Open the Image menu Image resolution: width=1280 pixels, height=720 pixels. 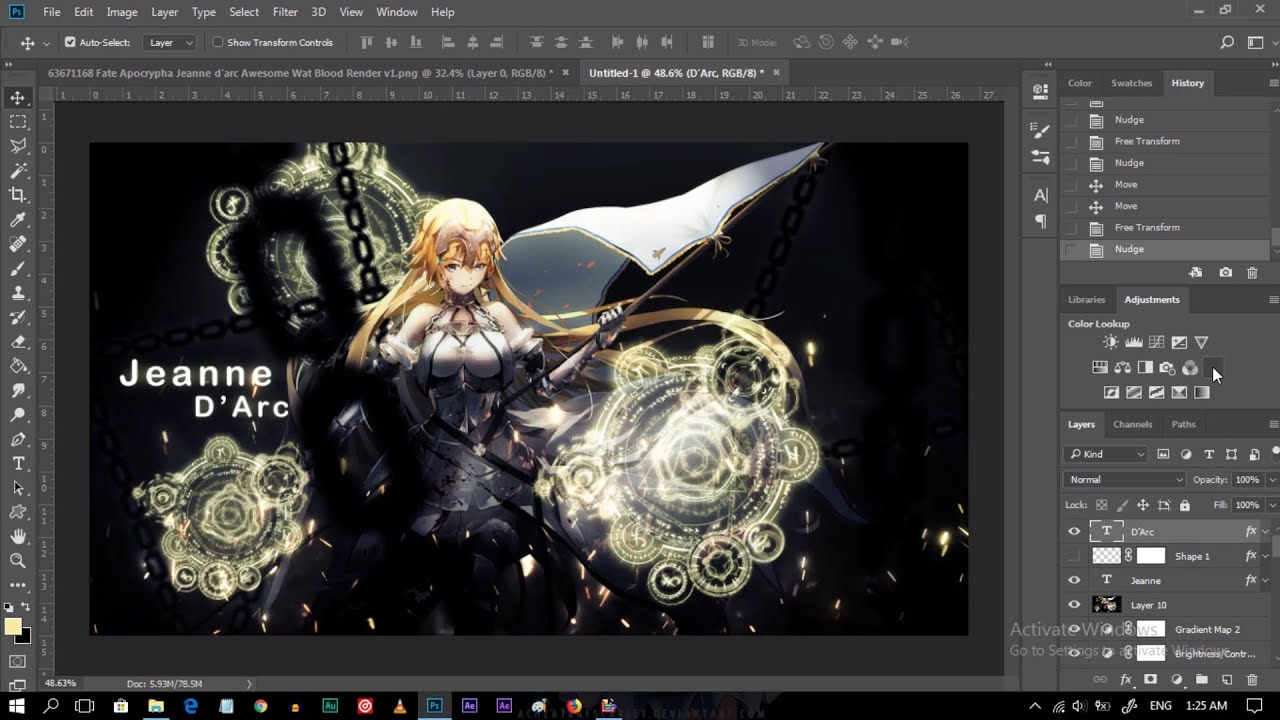122,12
